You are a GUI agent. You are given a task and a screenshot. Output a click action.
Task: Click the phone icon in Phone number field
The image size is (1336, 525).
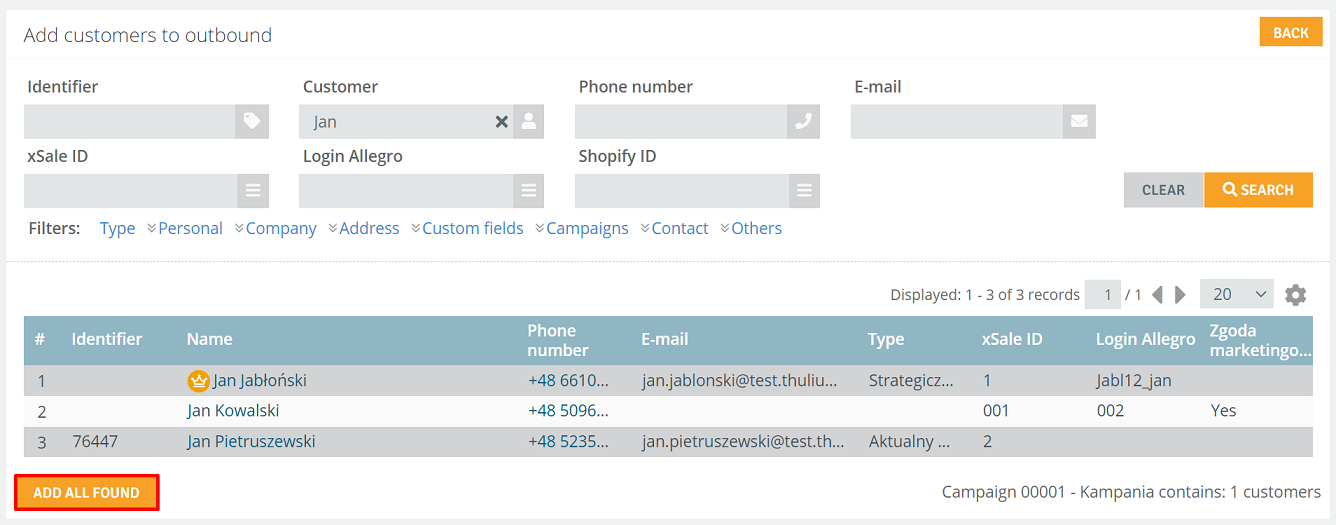(x=804, y=122)
